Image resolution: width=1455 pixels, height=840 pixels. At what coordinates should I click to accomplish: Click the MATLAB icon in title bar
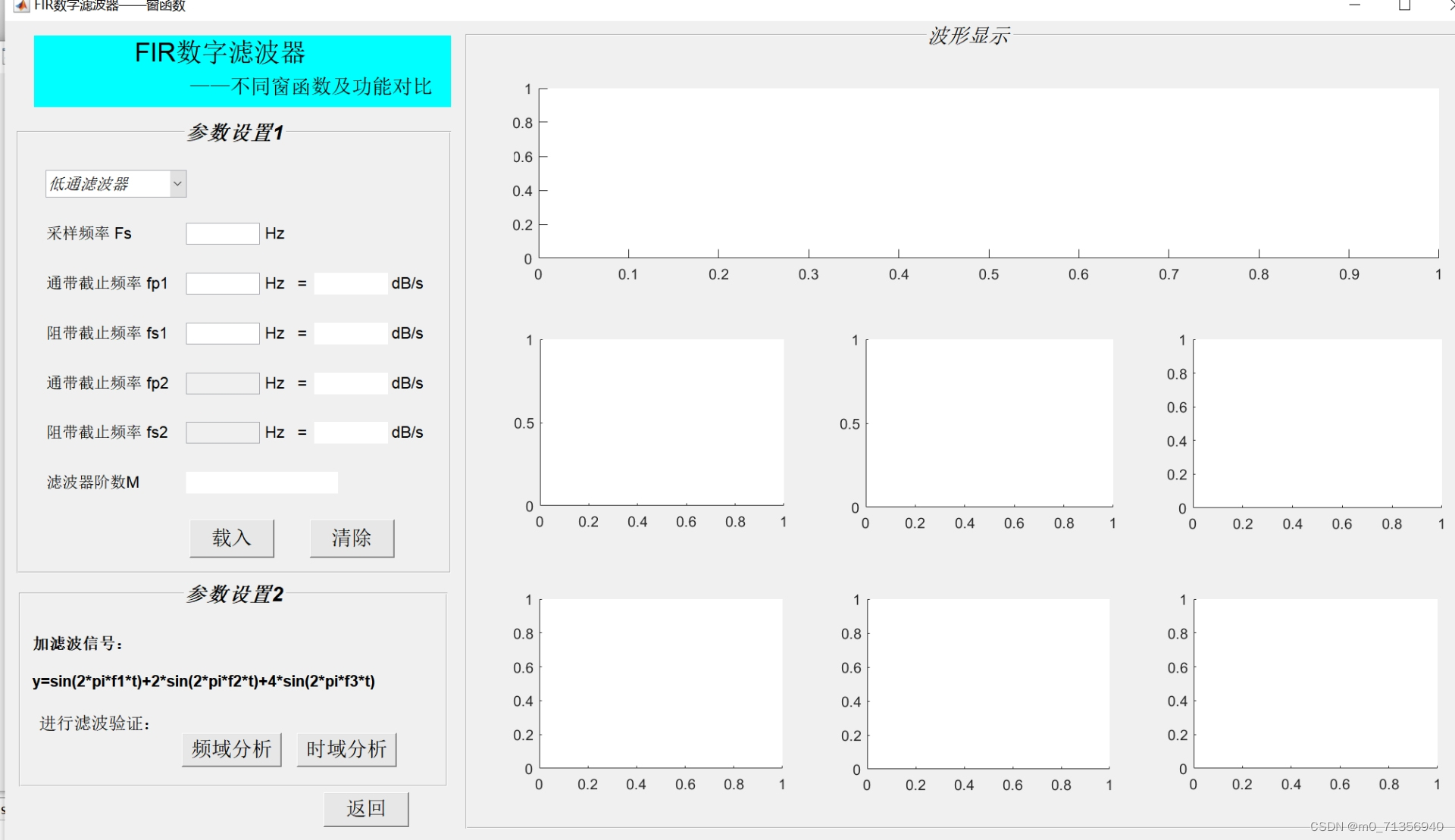[21, 6]
